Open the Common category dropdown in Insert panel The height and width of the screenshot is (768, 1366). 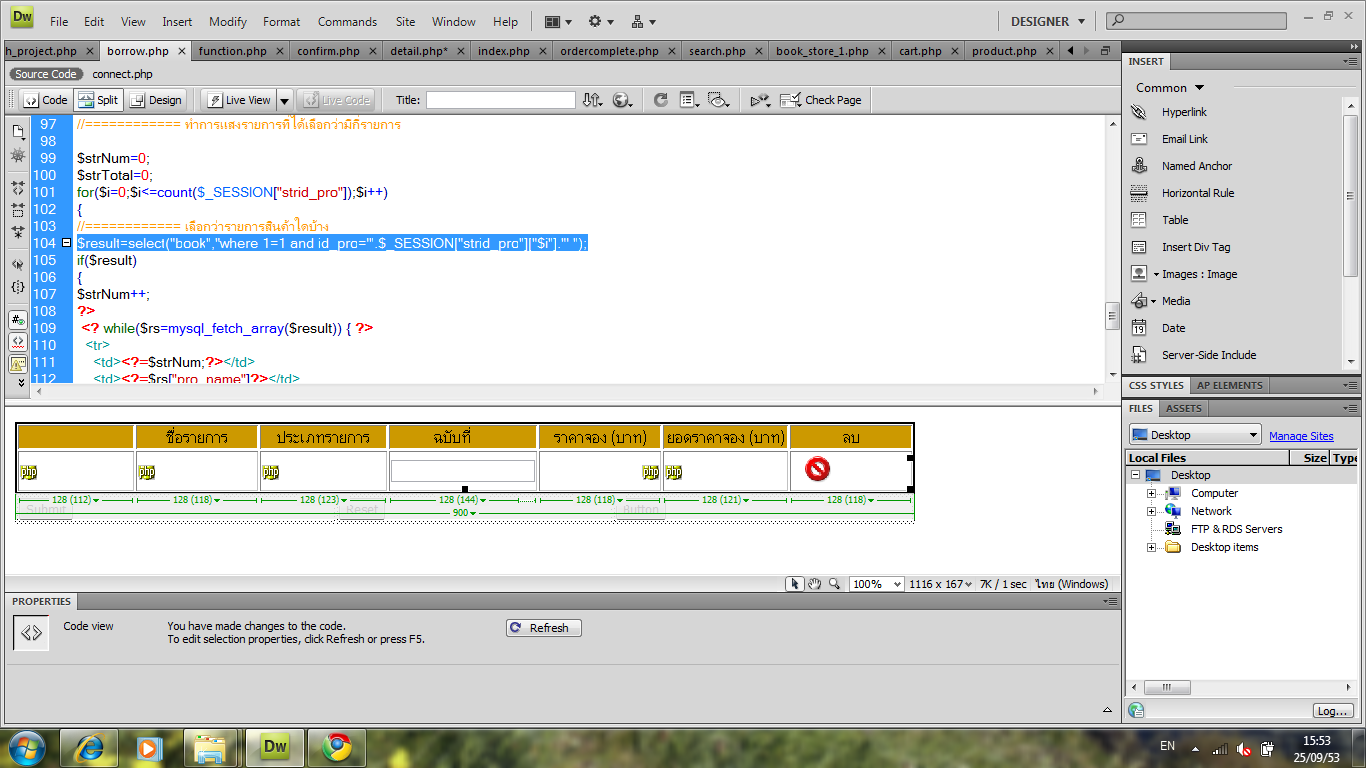1170,88
